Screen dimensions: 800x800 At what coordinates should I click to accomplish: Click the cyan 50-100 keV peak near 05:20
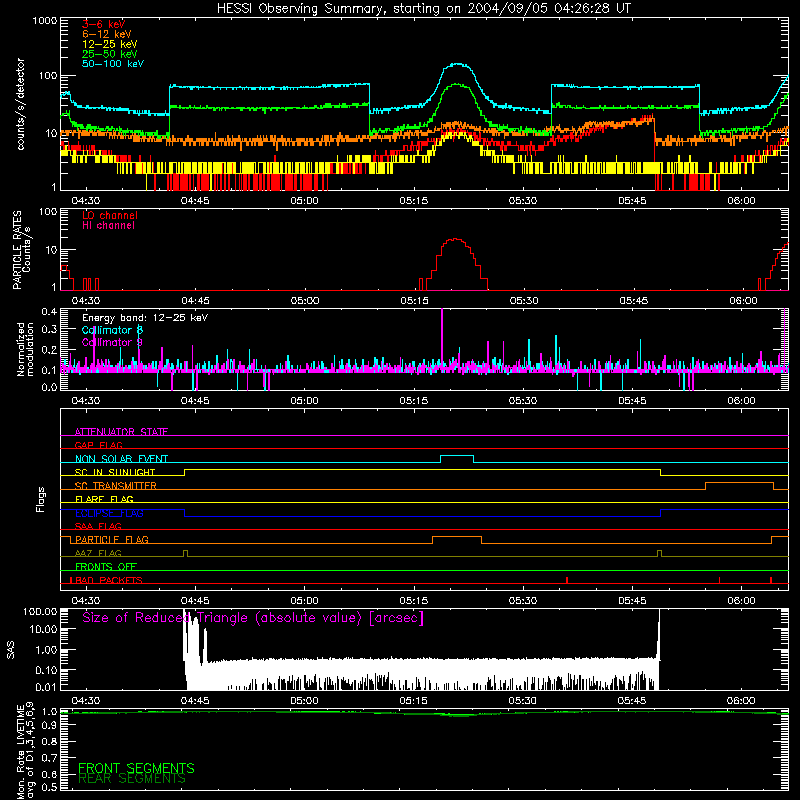(457, 64)
